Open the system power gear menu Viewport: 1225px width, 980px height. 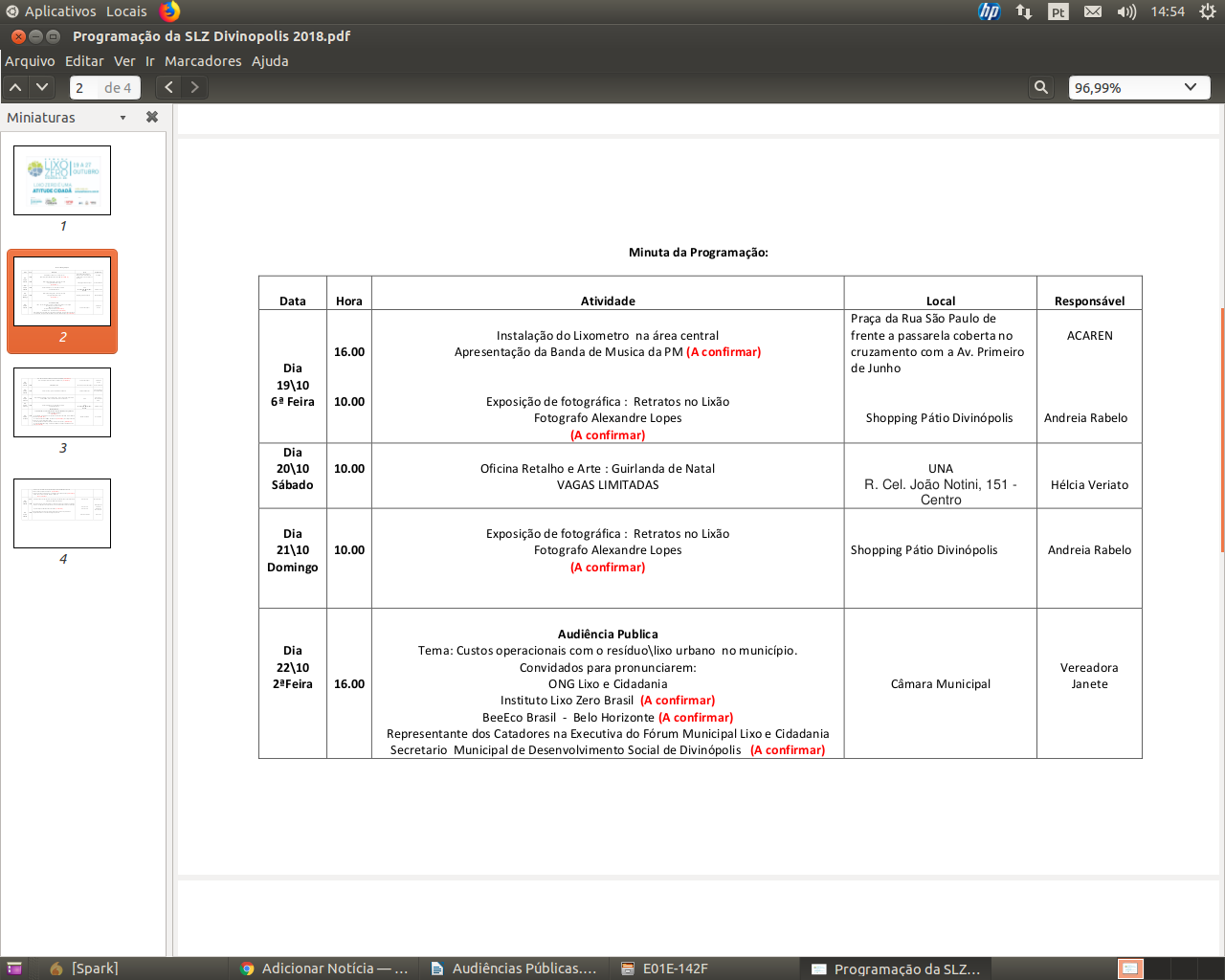(1208, 11)
